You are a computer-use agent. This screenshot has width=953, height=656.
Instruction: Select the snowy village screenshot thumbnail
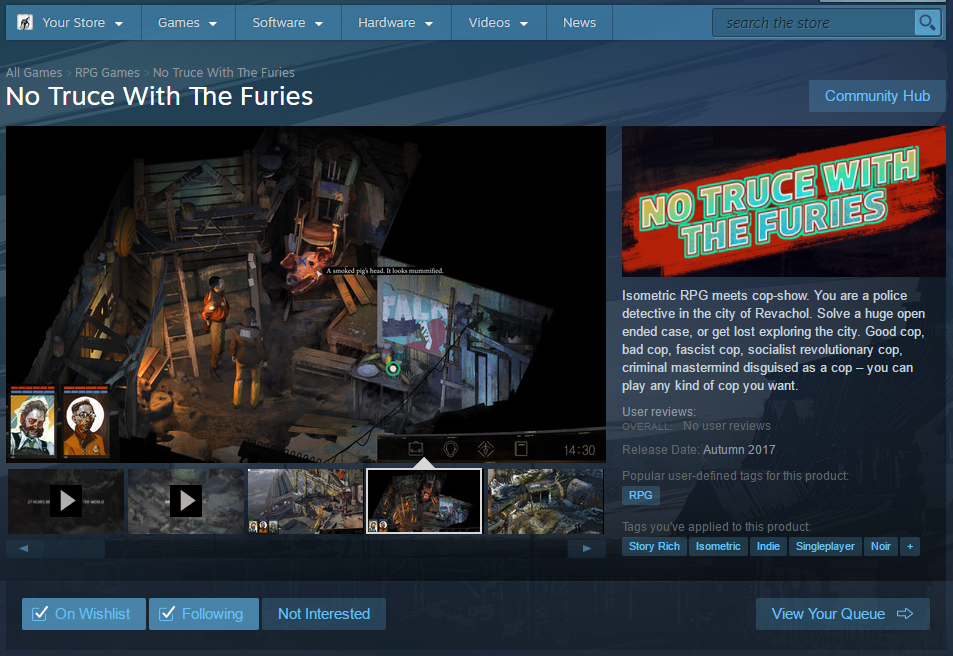(546, 501)
